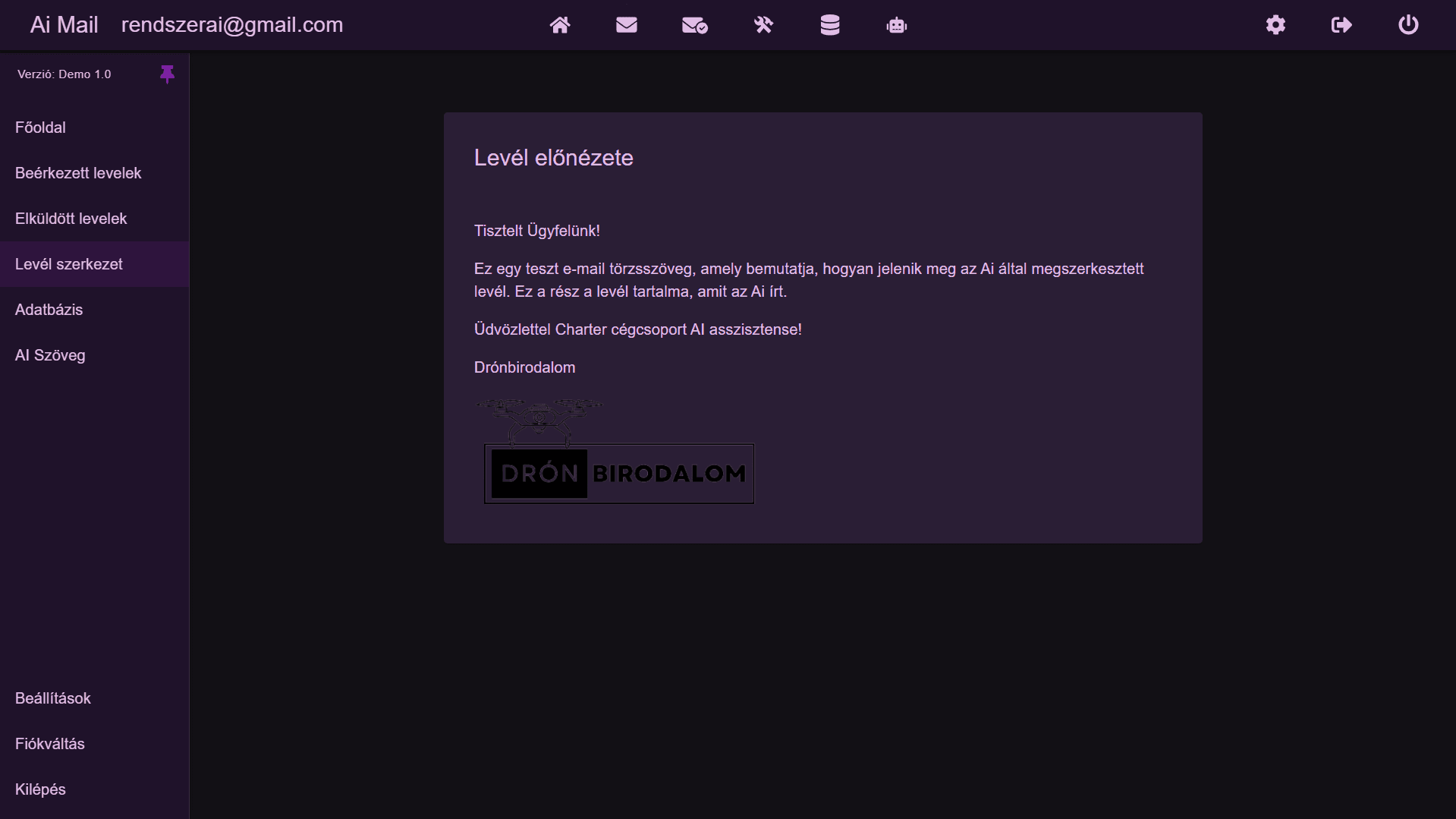Toggle the sidebar pin icon
The width and height of the screenshot is (1456, 819).
[167, 74]
